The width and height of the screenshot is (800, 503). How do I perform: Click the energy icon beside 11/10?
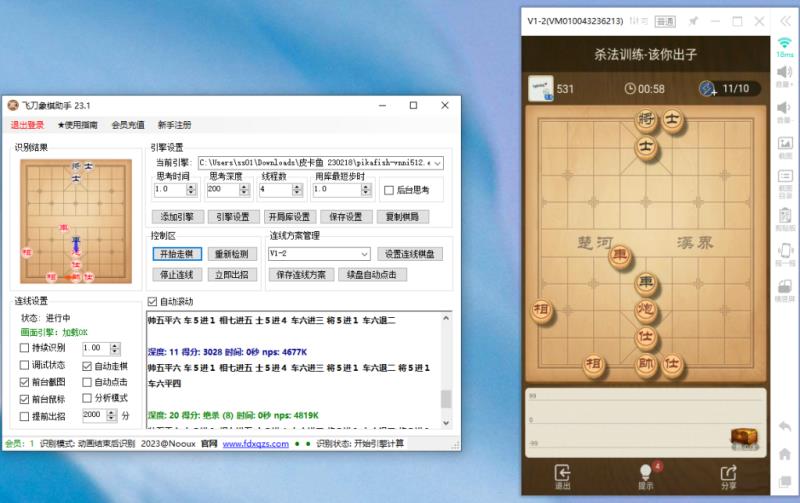pos(708,88)
